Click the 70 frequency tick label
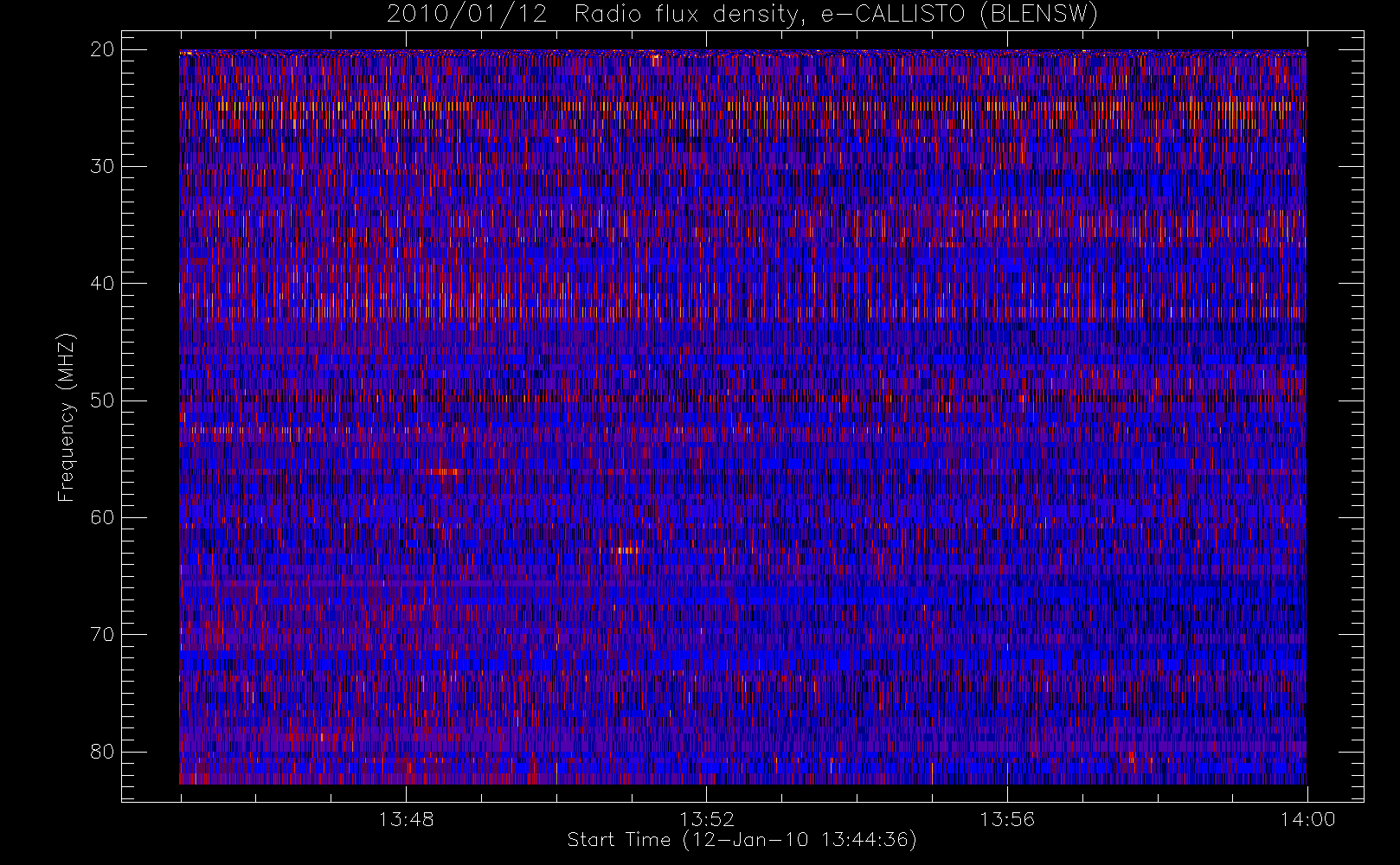This screenshot has height=865, width=1400. tap(102, 635)
